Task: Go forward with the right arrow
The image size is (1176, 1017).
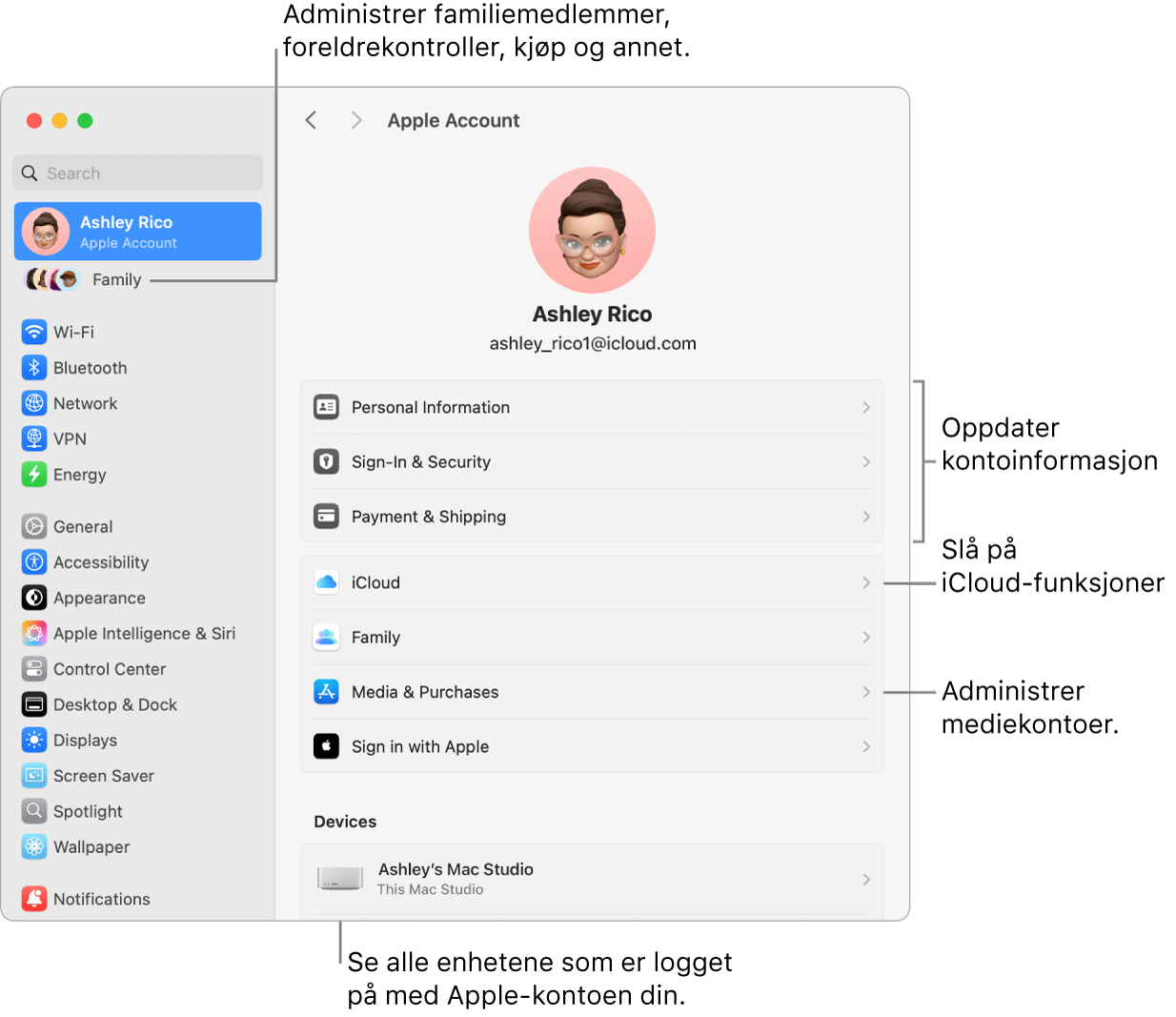Action: [x=356, y=120]
